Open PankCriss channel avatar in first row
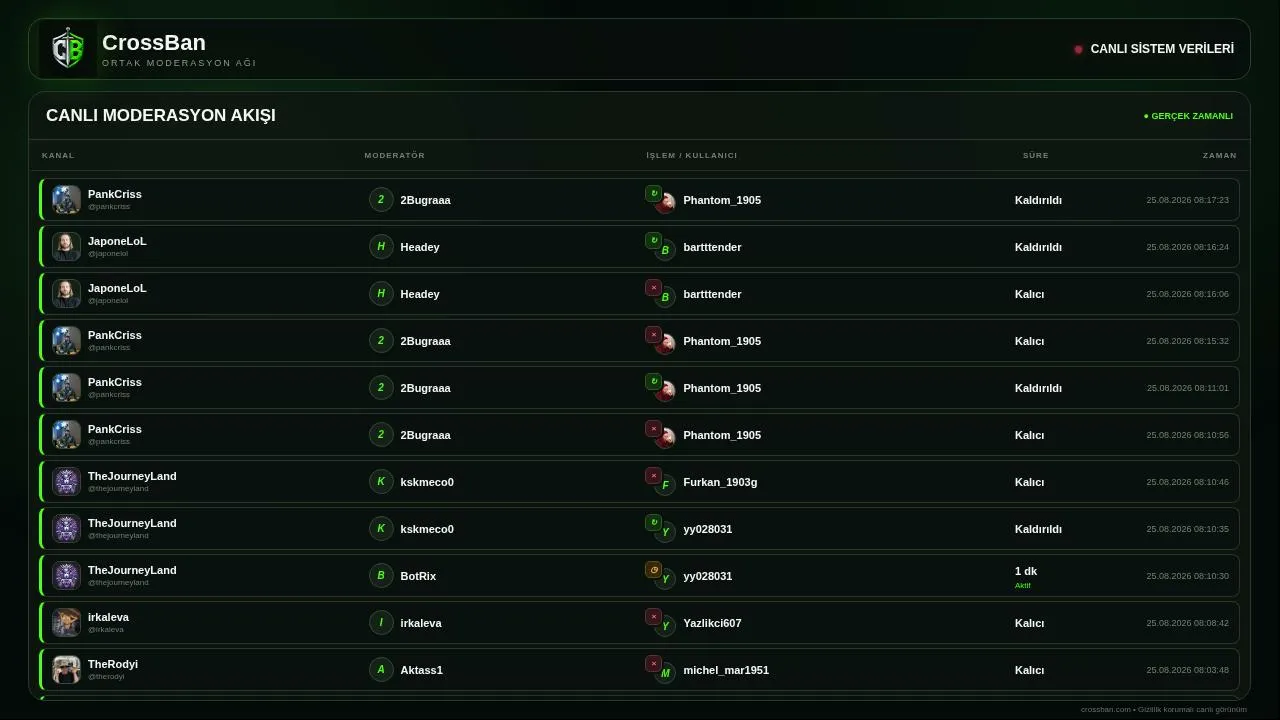 point(66,200)
